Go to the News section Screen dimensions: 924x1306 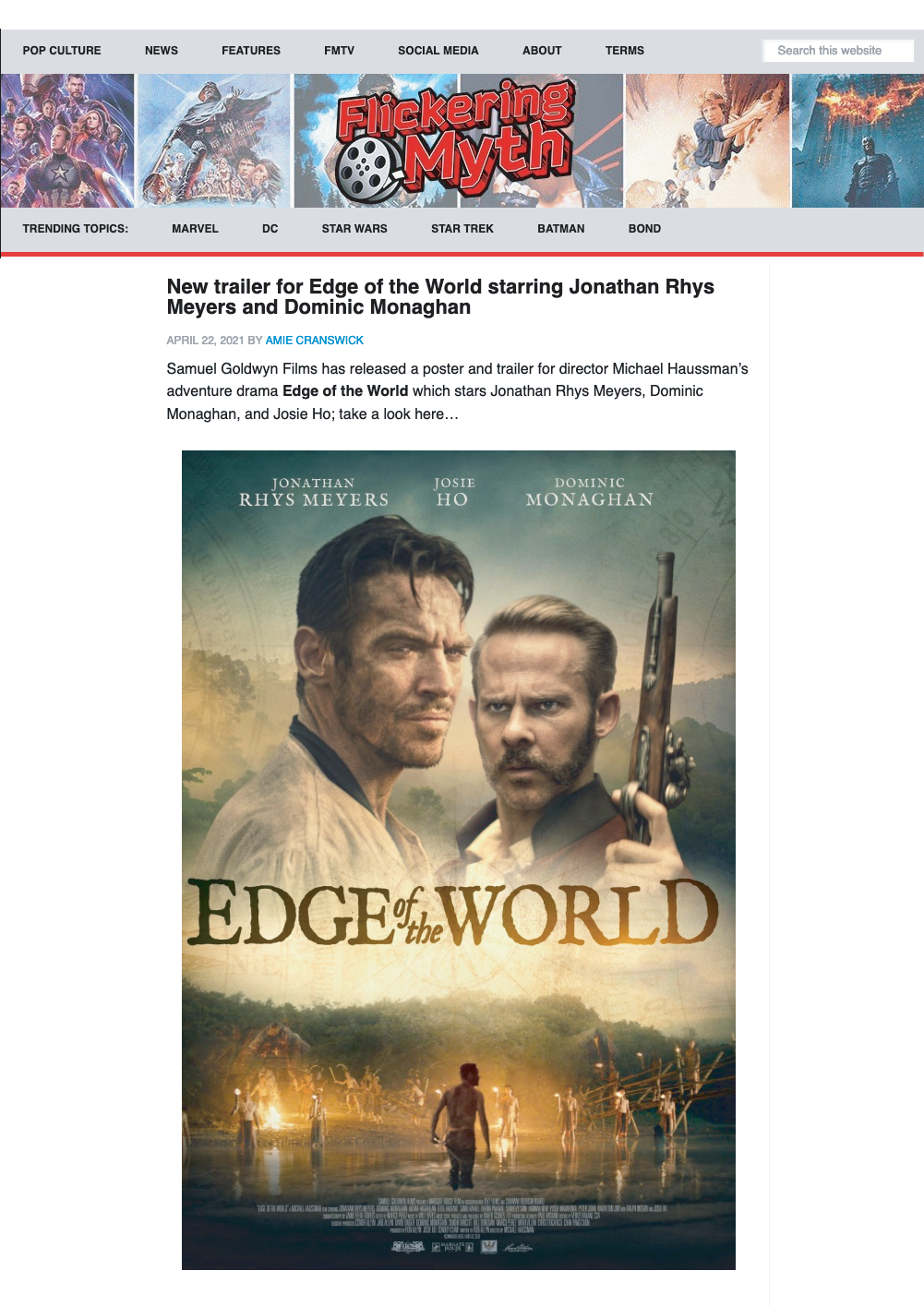(x=162, y=51)
